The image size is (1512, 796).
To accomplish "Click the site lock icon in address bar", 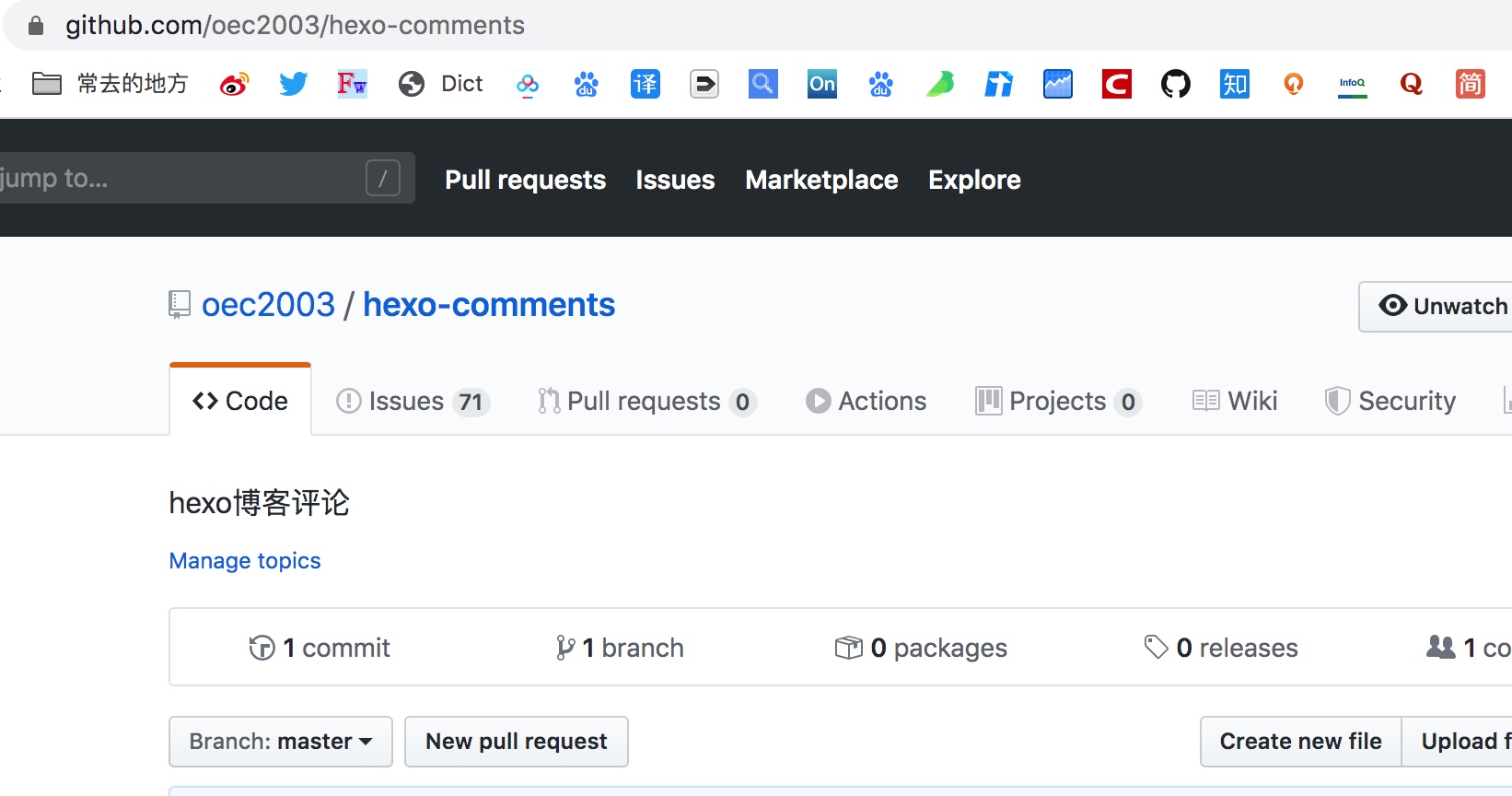I will 36,26.
